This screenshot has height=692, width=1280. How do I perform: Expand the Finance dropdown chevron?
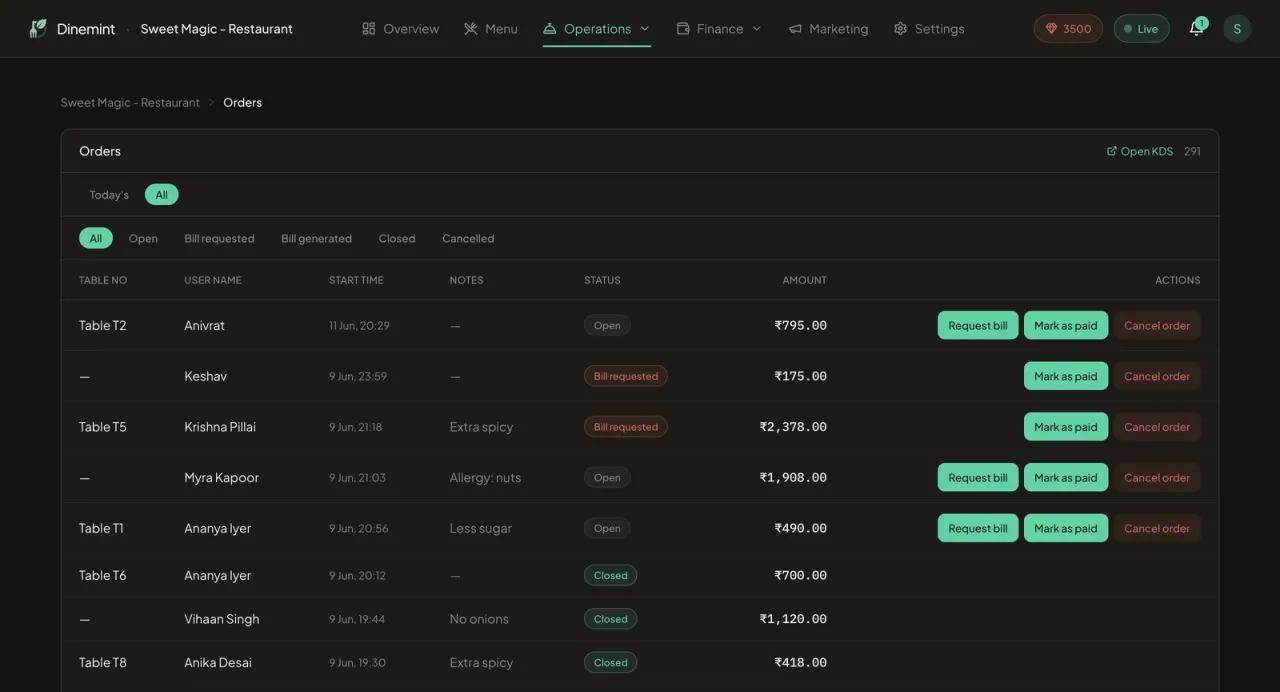pos(757,29)
